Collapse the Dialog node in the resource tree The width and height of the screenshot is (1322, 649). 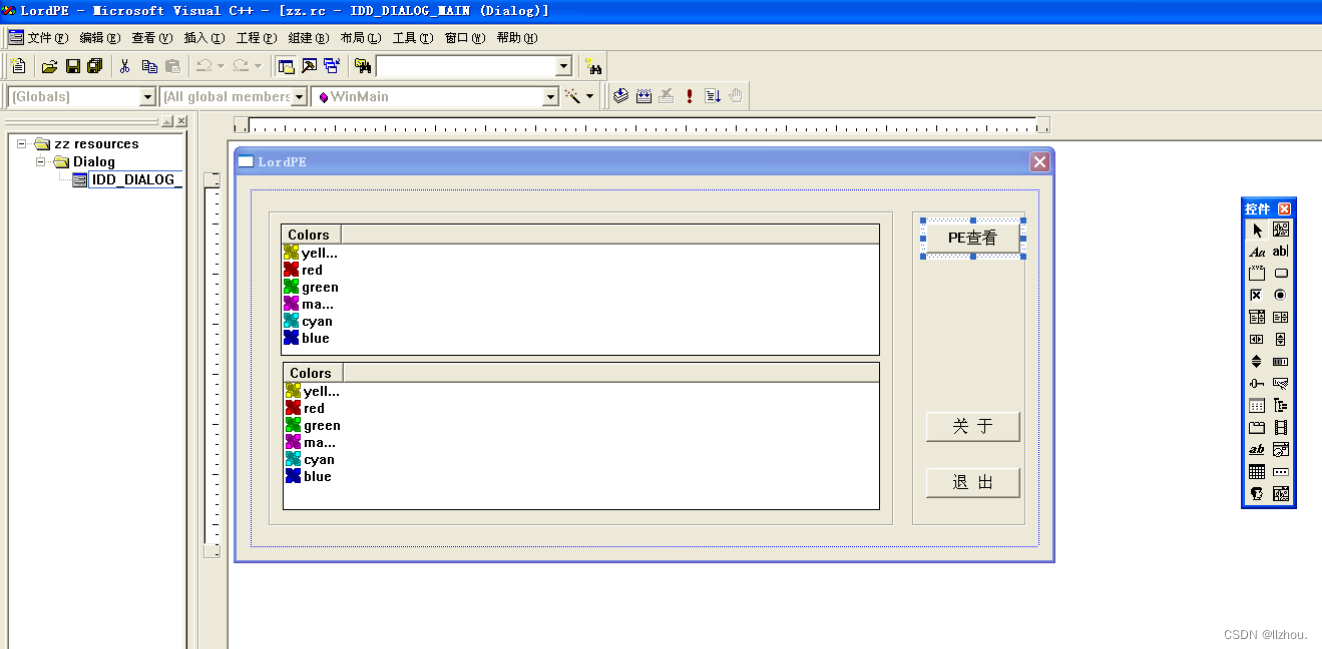click(x=40, y=161)
